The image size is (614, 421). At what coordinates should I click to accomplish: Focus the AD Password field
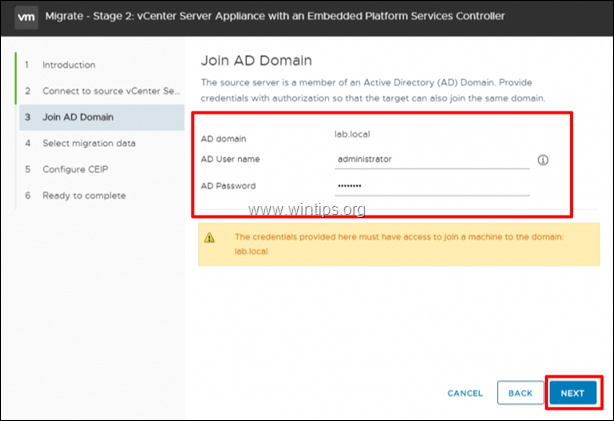coord(432,186)
